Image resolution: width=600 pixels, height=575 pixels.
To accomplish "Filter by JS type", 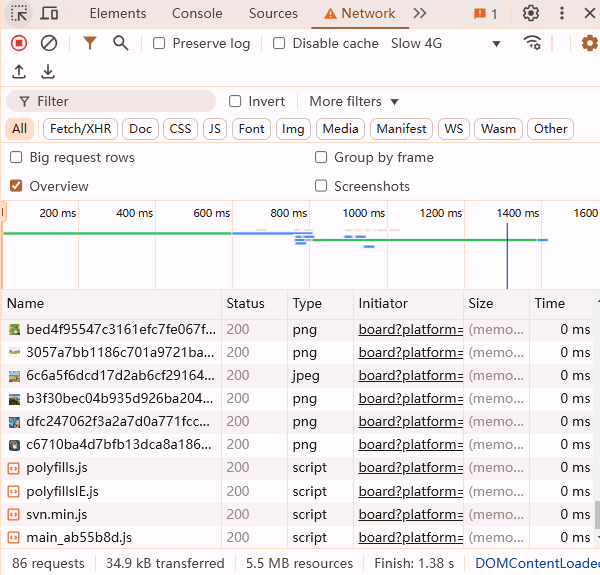I will [x=215, y=129].
